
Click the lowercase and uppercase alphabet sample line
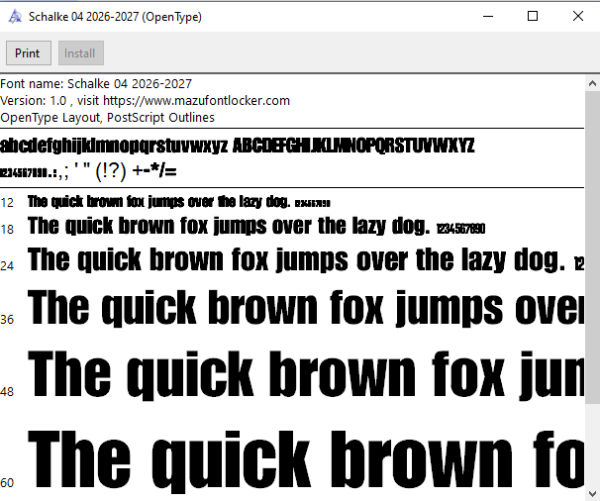[237, 146]
